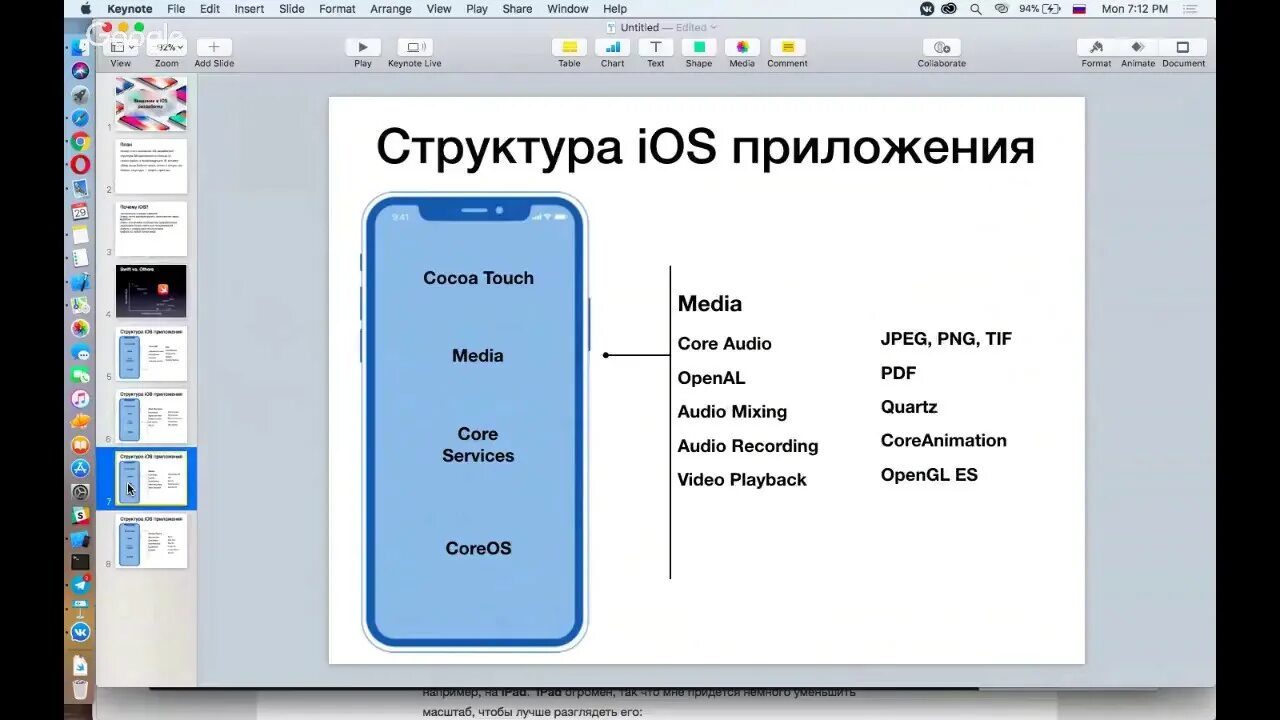
Task: Open the Edit menu
Action: (209, 9)
